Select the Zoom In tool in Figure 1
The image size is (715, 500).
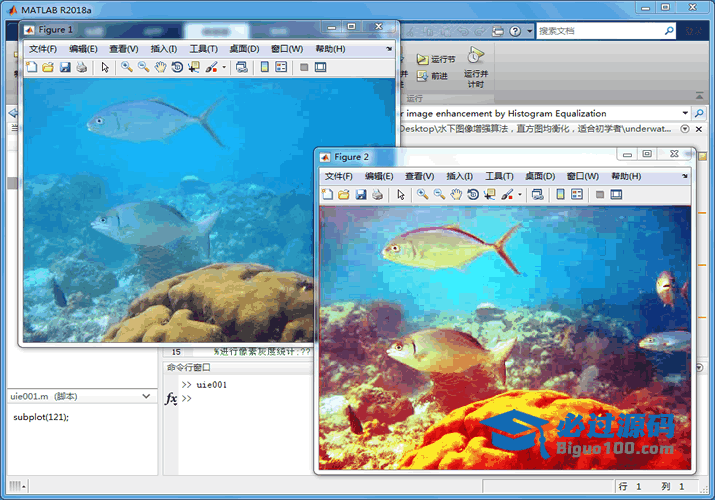pos(127,68)
